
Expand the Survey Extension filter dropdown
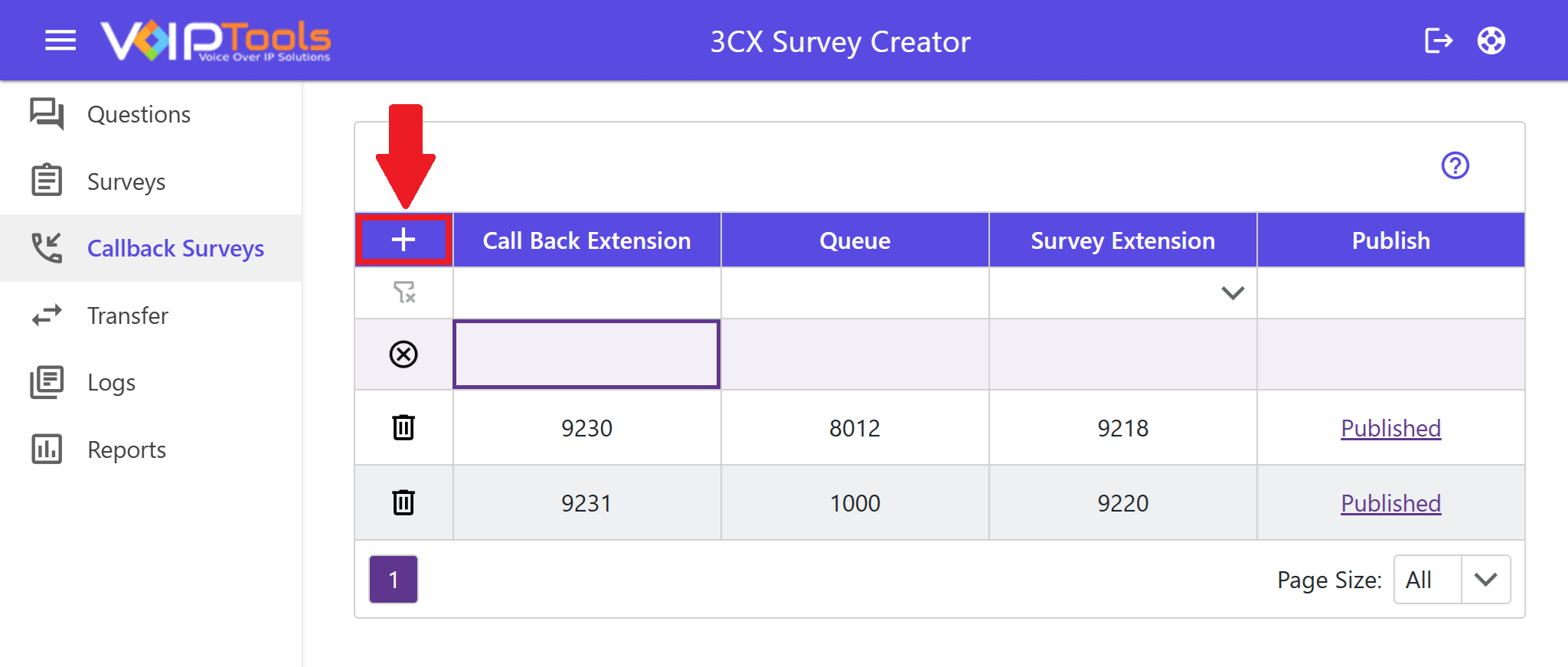point(1233,293)
